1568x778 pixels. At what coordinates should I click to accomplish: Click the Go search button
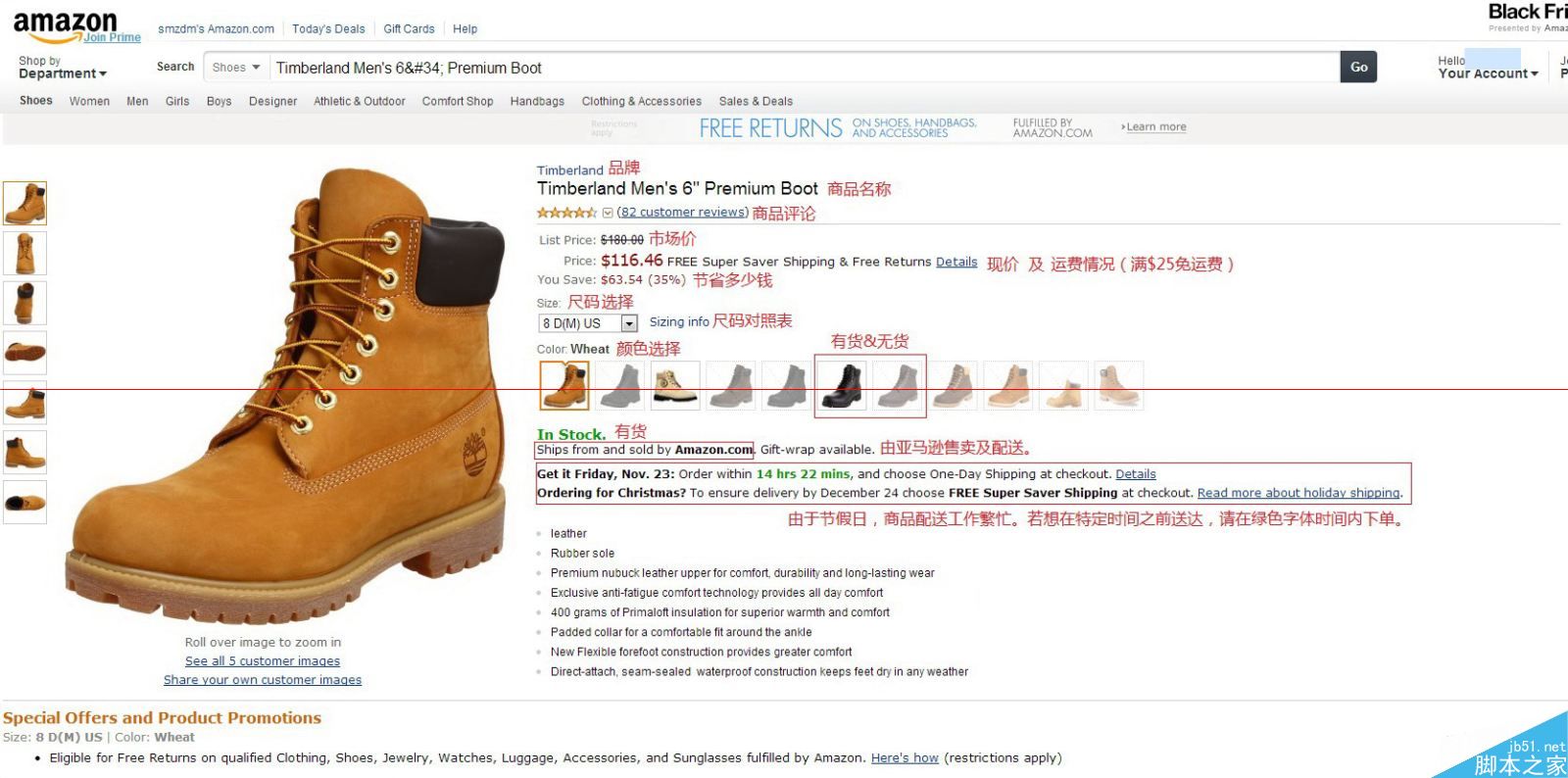[x=1358, y=67]
